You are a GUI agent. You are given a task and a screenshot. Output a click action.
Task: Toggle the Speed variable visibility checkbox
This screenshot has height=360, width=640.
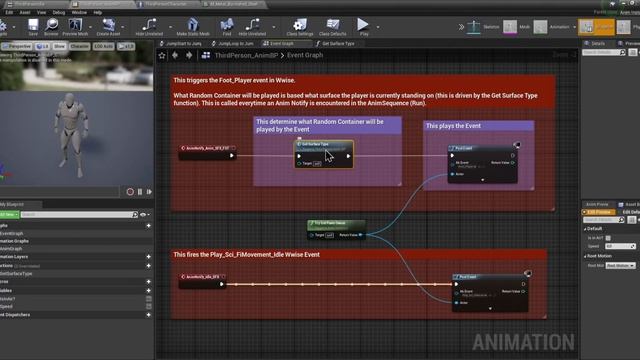[149, 307]
